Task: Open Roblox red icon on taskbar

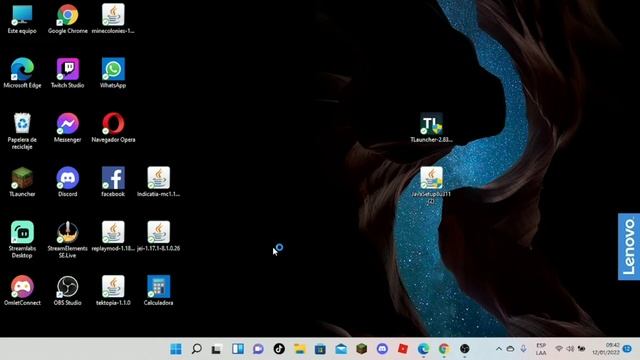Action: coord(403,349)
